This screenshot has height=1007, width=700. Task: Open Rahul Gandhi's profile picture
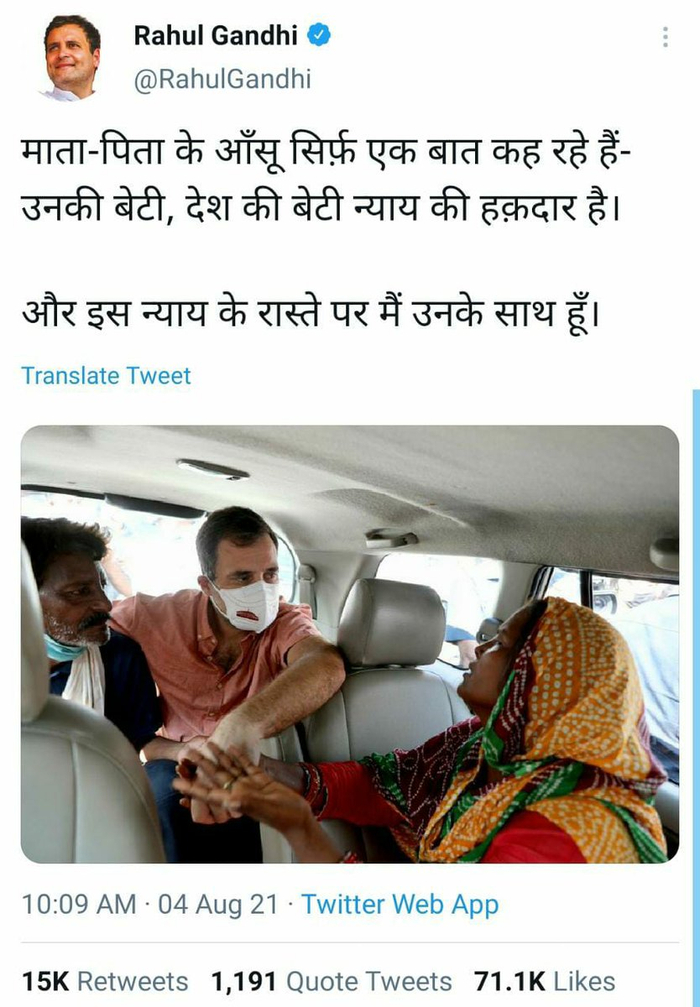tap(72, 57)
